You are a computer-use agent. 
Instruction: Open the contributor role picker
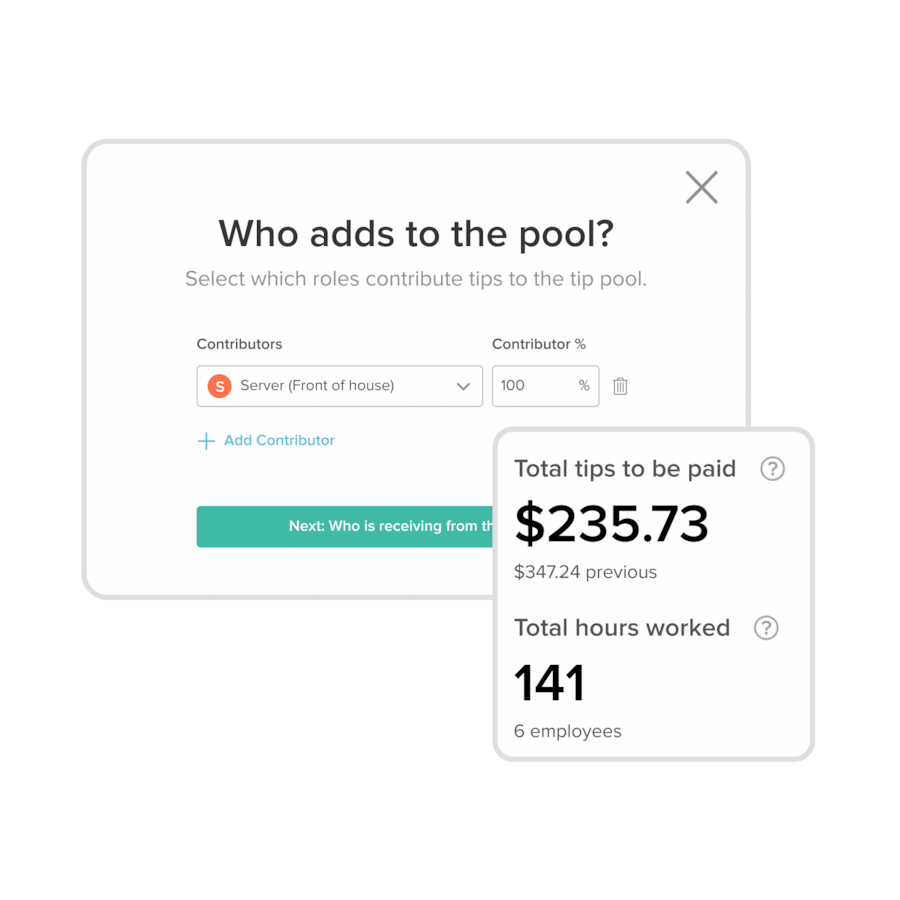pos(339,386)
